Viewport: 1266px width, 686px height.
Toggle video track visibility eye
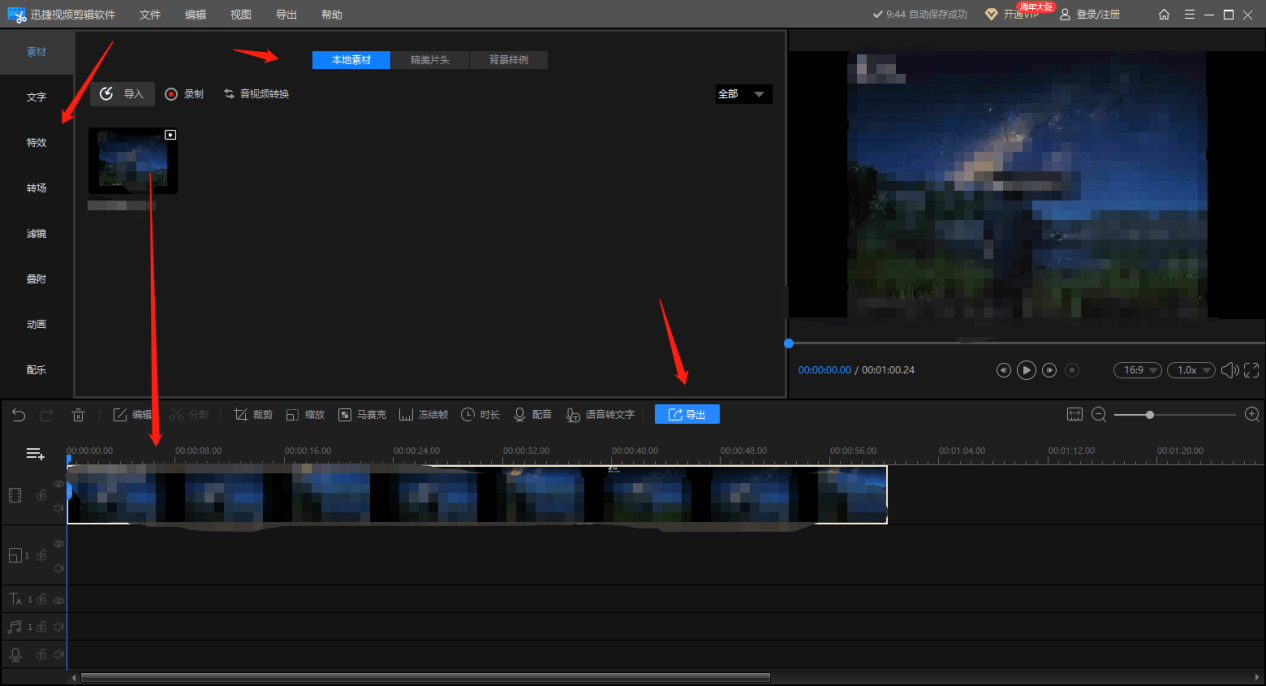coord(58,483)
